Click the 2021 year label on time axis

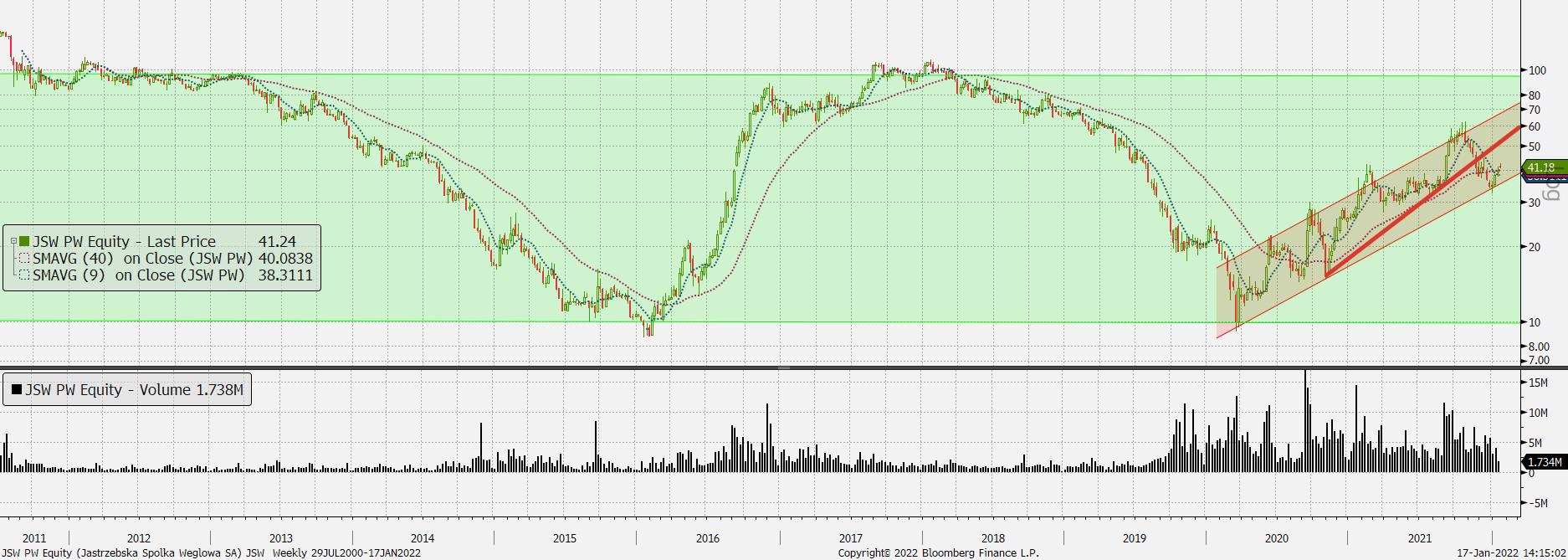(x=1420, y=538)
